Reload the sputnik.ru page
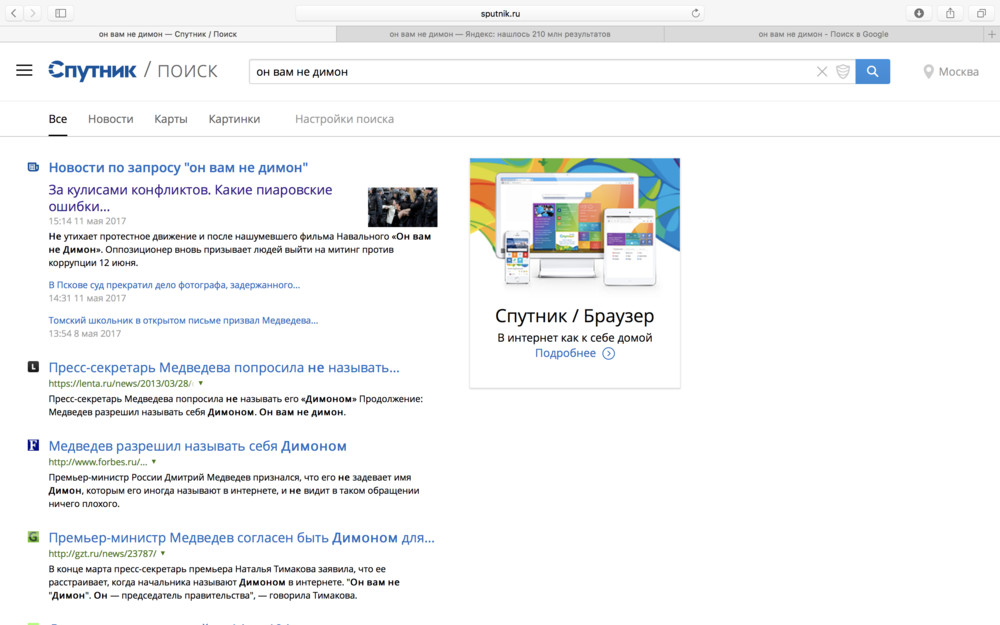Screen dimensions: 1000x625 (695, 13)
